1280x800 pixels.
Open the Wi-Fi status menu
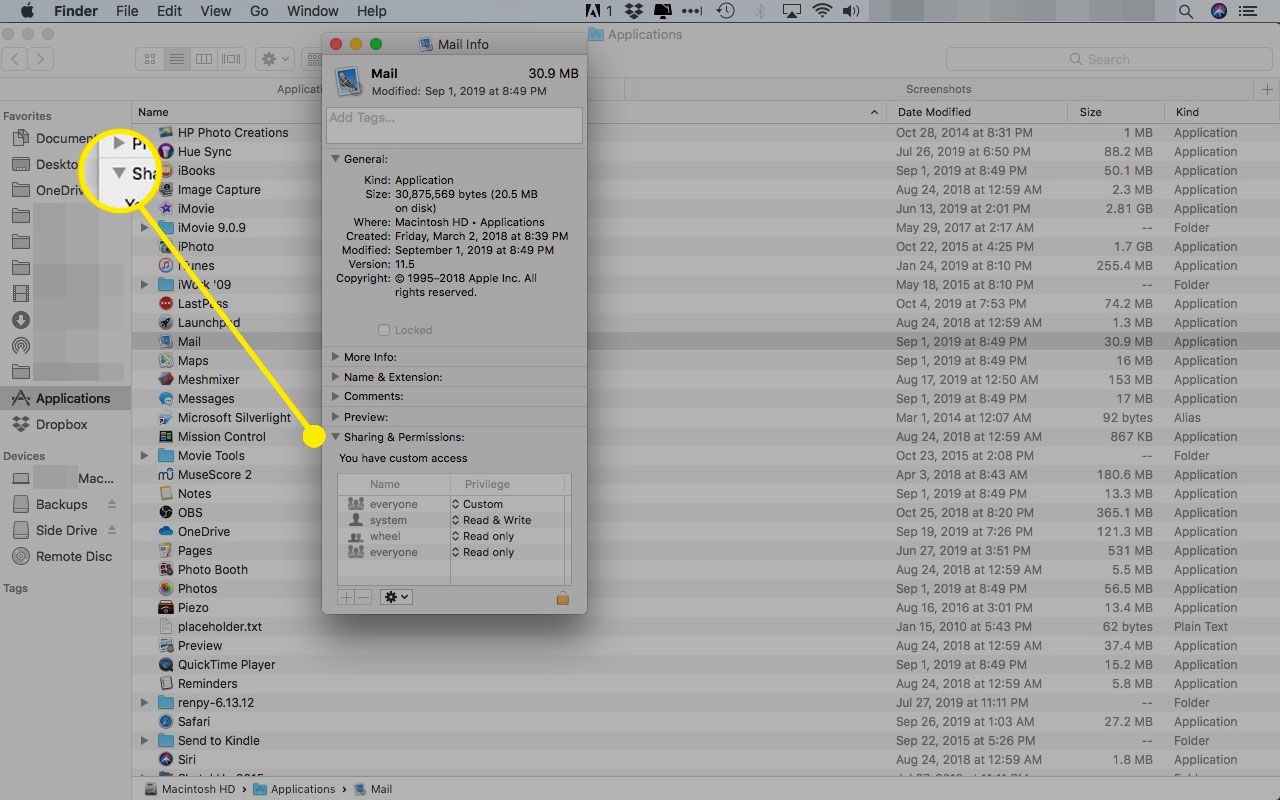[x=822, y=11]
